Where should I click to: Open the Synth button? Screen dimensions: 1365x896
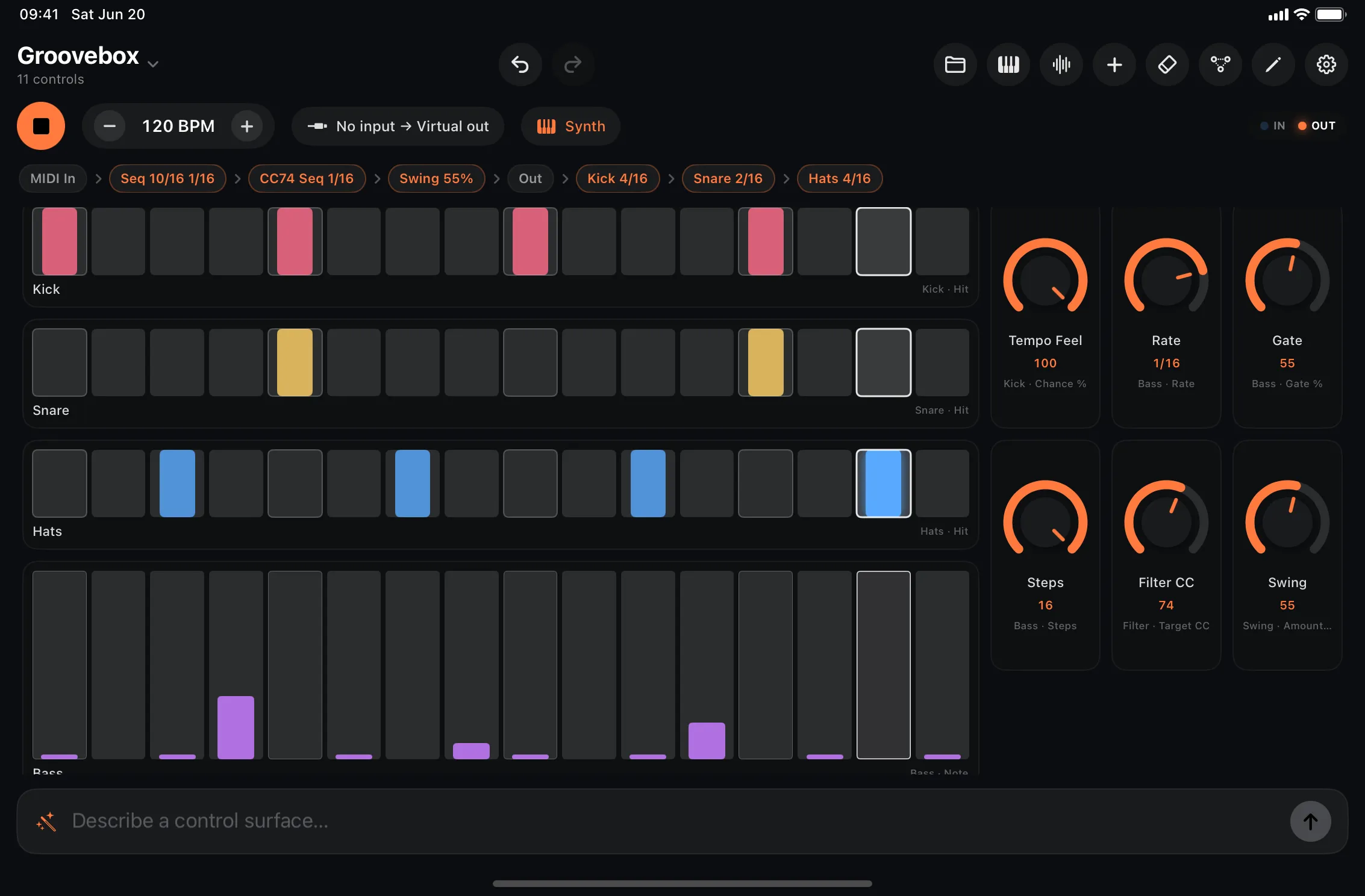tap(570, 126)
